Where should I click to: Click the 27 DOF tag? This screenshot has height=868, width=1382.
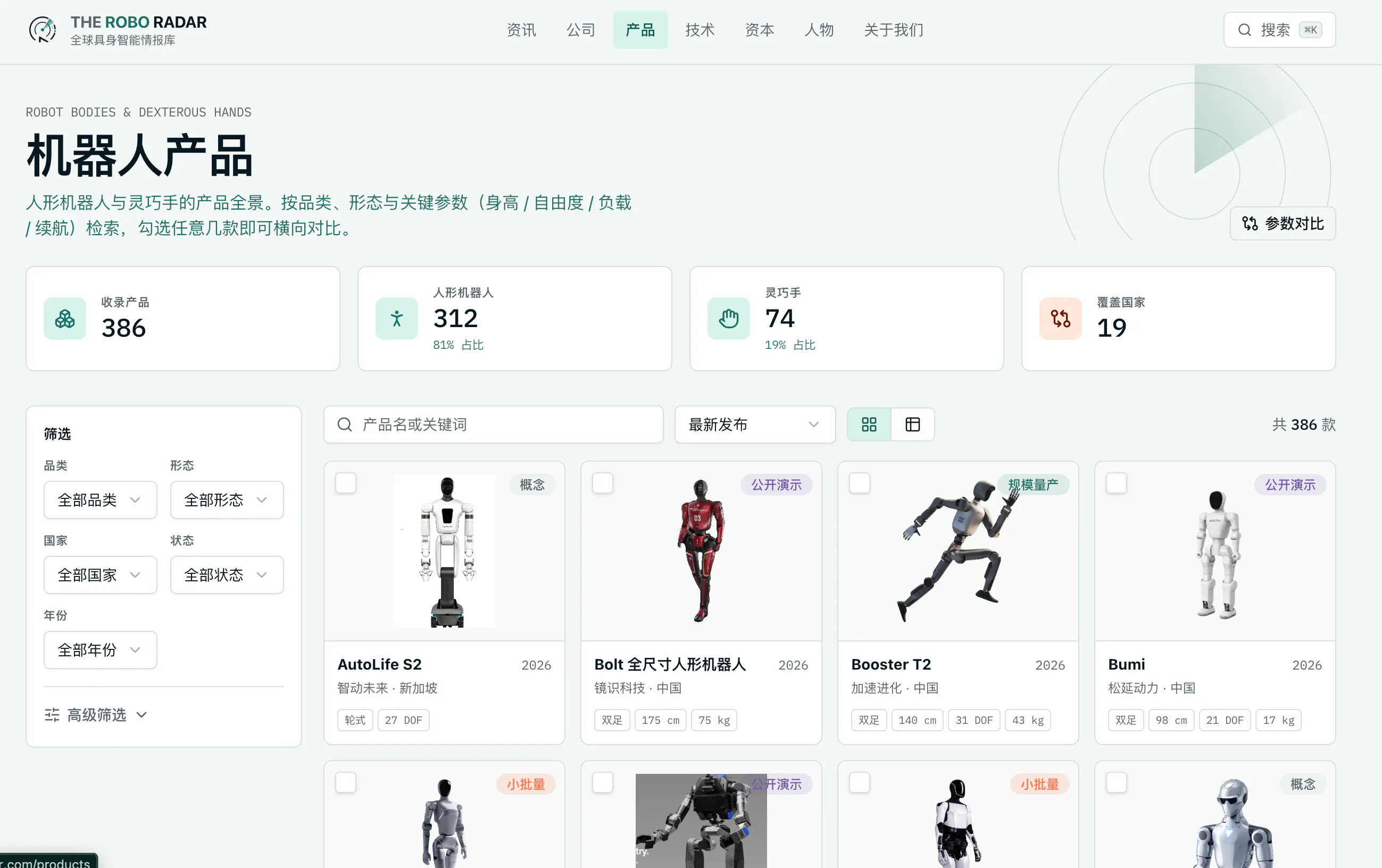pyautogui.click(x=403, y=720)
